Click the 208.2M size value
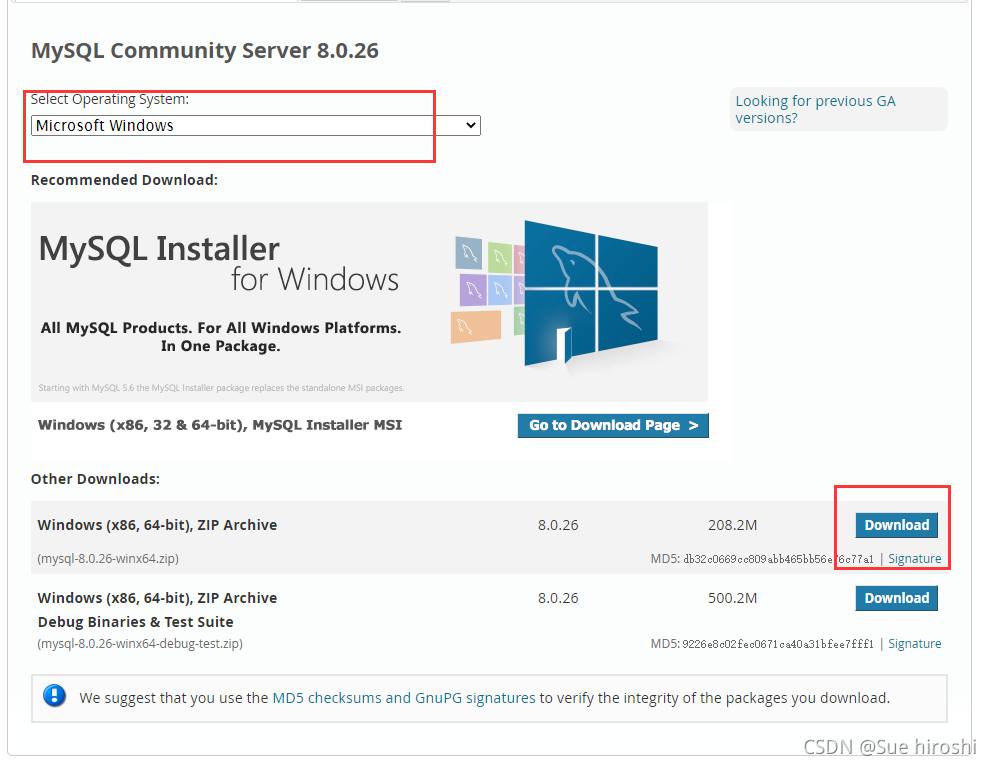This screenshot has height=765, width=991. tap(733, 525)
